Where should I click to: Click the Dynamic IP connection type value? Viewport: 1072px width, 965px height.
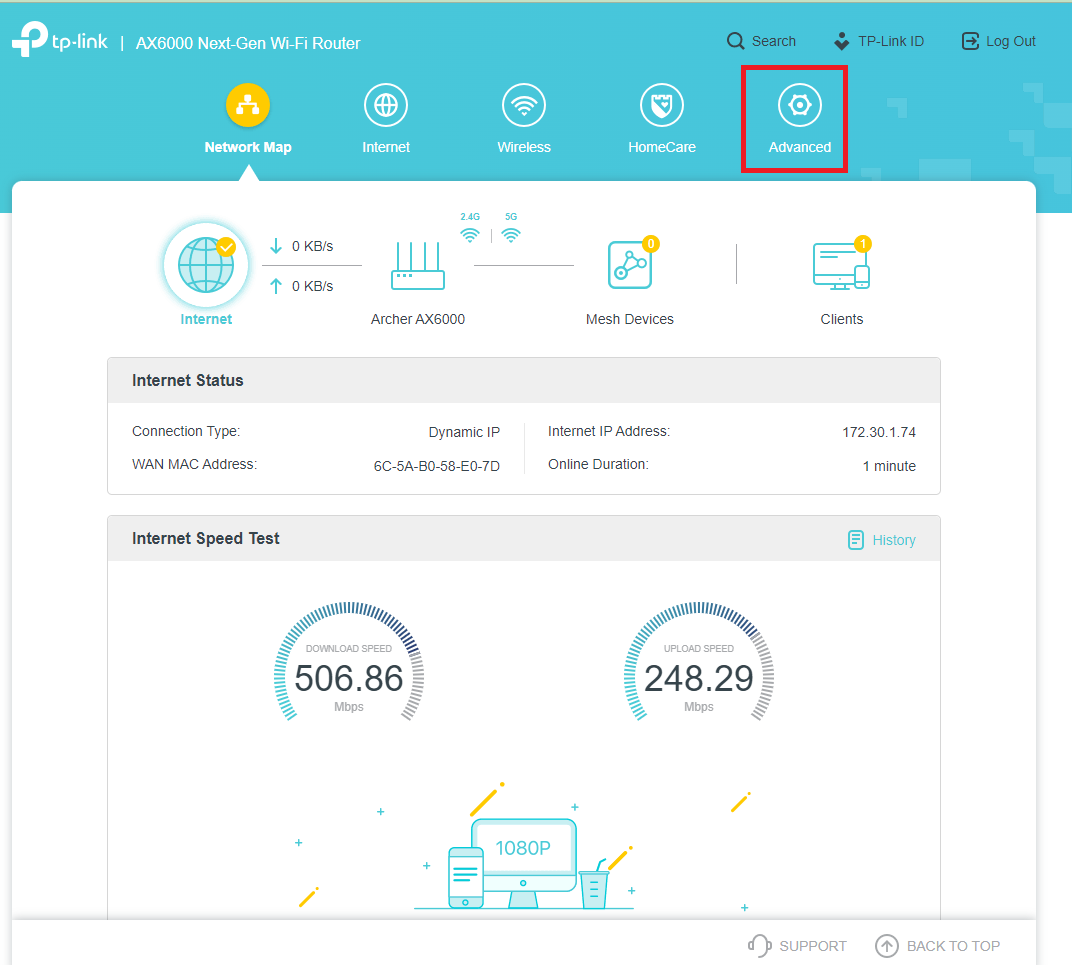tap(464, 432)
